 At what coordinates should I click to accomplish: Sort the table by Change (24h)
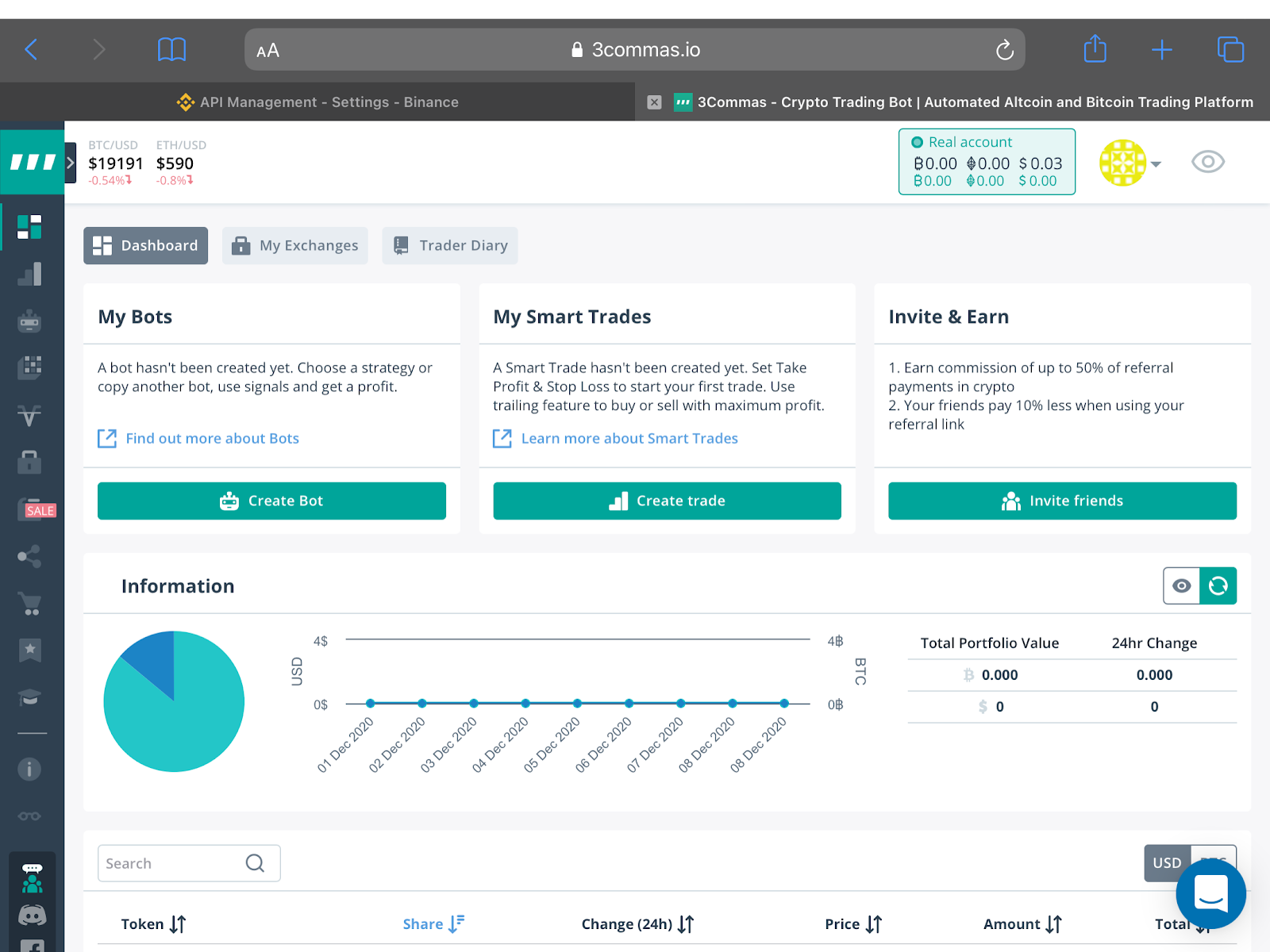(x=637, y=924)
